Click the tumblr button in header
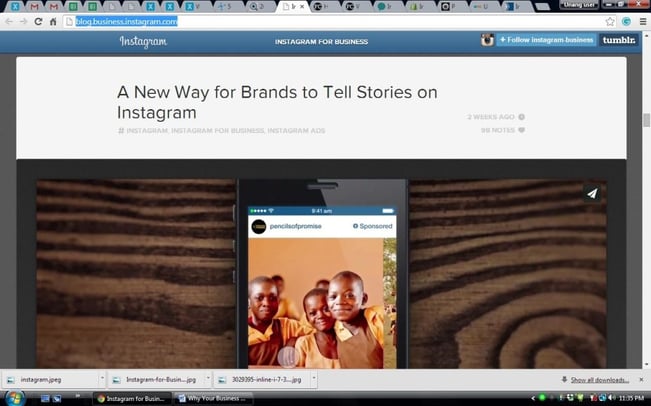The height and width of the screenshot is (406, 651). (619, 41)
